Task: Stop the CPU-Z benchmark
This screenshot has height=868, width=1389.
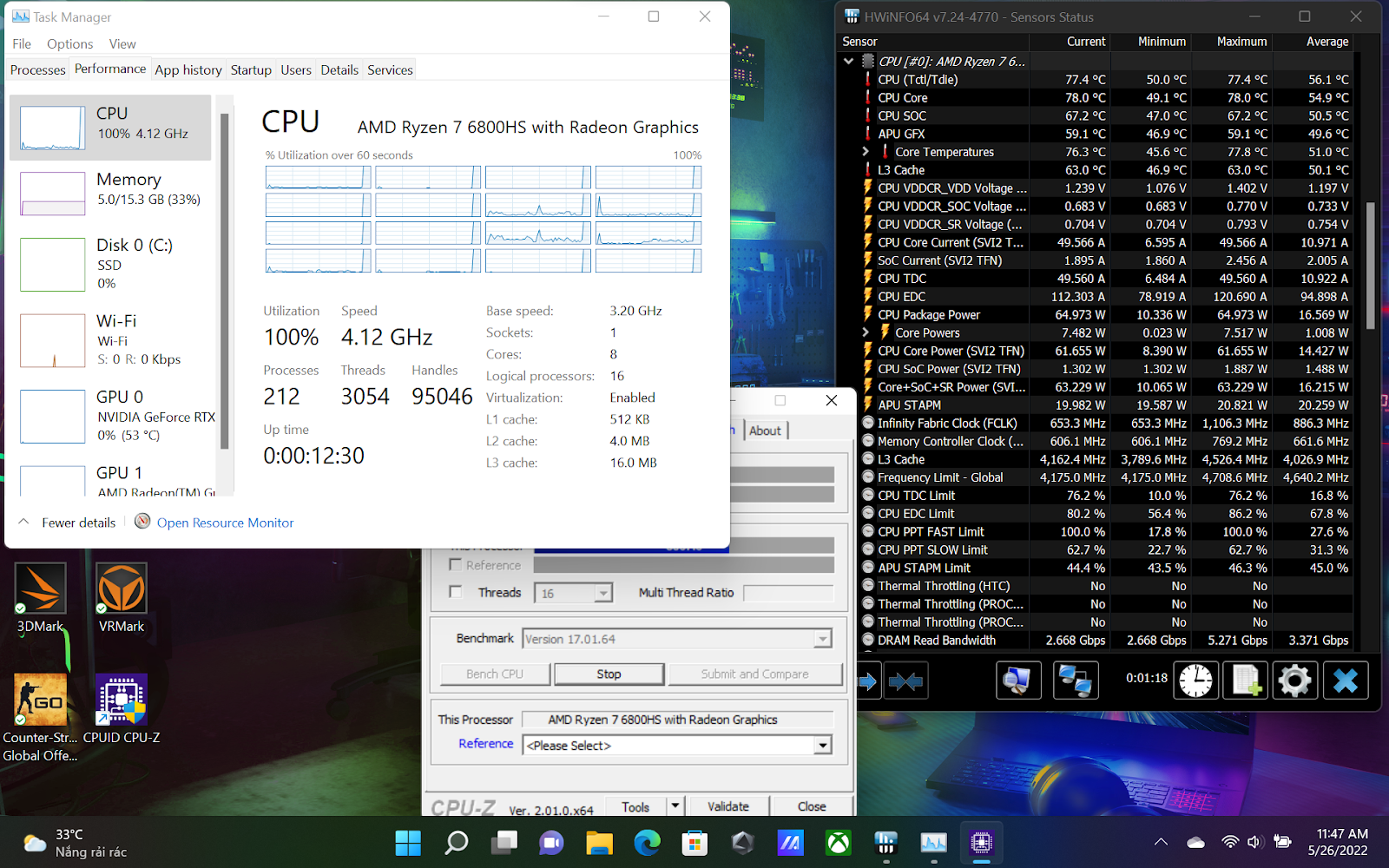Action: (x=609, y=674)
